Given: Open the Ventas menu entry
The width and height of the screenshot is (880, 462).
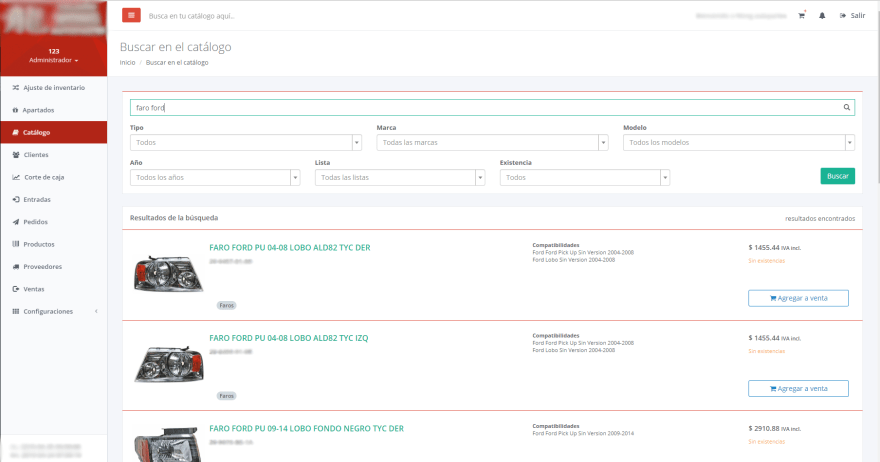Looking at the screenshot, I should click(x=54, y=289).
